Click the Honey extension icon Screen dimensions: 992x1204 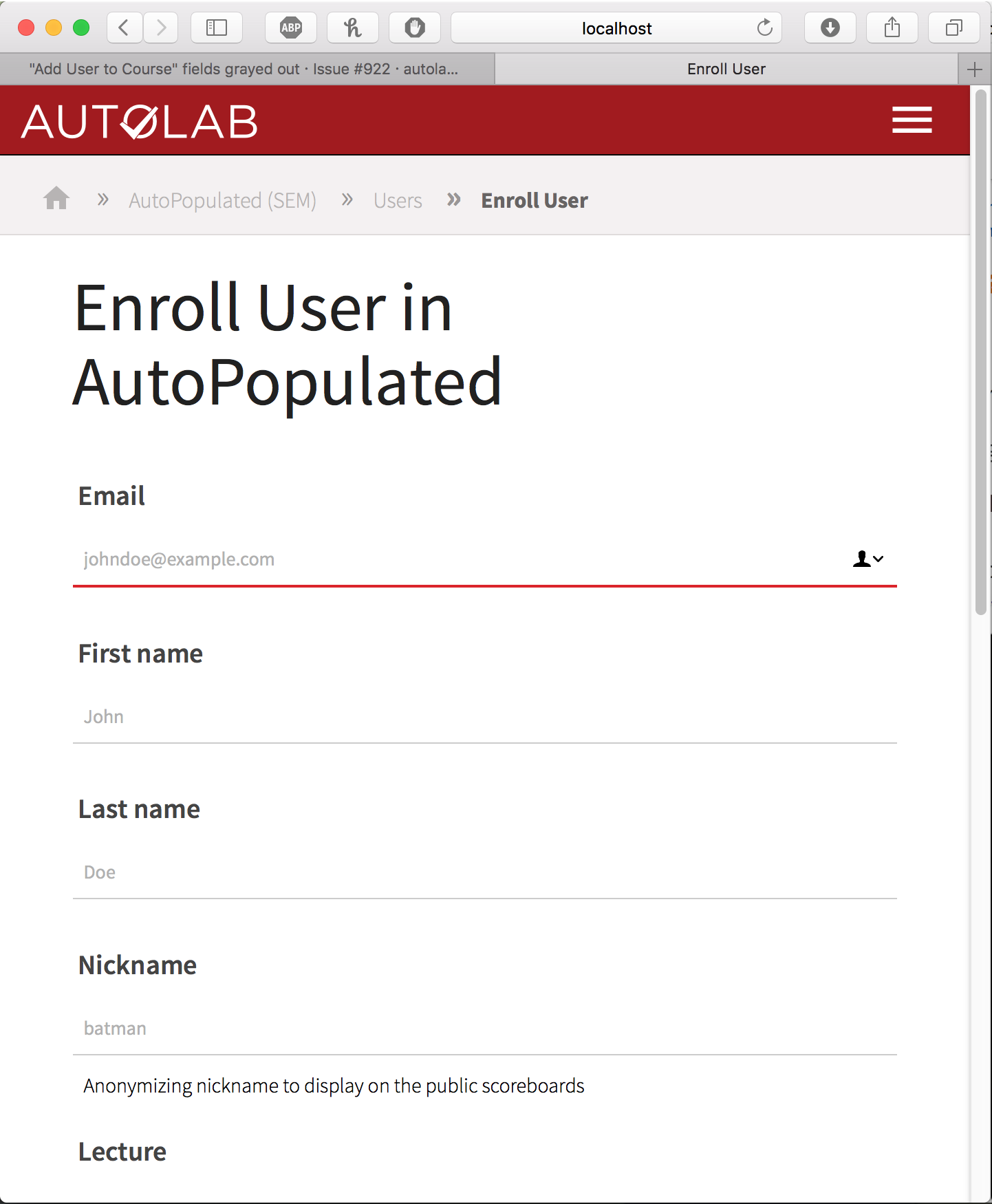tap(352, 28)
